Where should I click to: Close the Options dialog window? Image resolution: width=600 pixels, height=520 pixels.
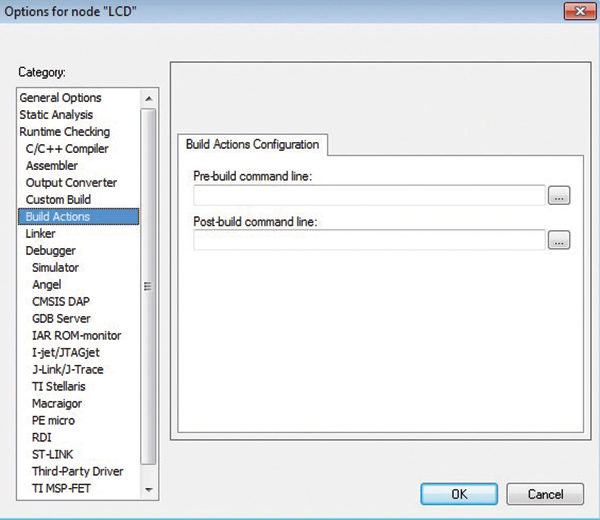pyautogui.click(x=573, y=11)
